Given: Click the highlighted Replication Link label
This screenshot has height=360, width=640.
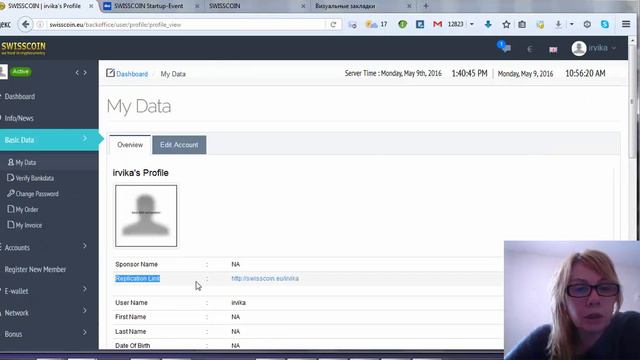Looking at the screenshot, I should 138,278.
